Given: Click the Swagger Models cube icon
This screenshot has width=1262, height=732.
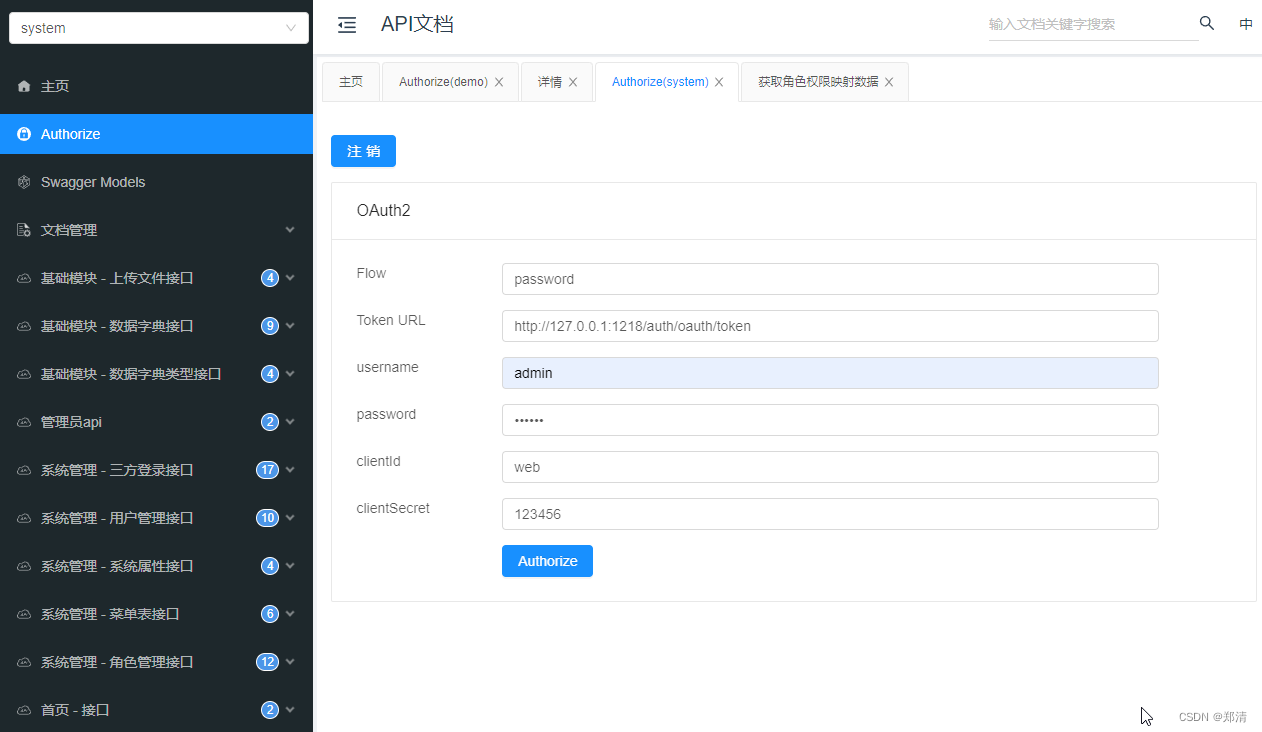Looking at the screenshot, I should (x=24, y=183).
